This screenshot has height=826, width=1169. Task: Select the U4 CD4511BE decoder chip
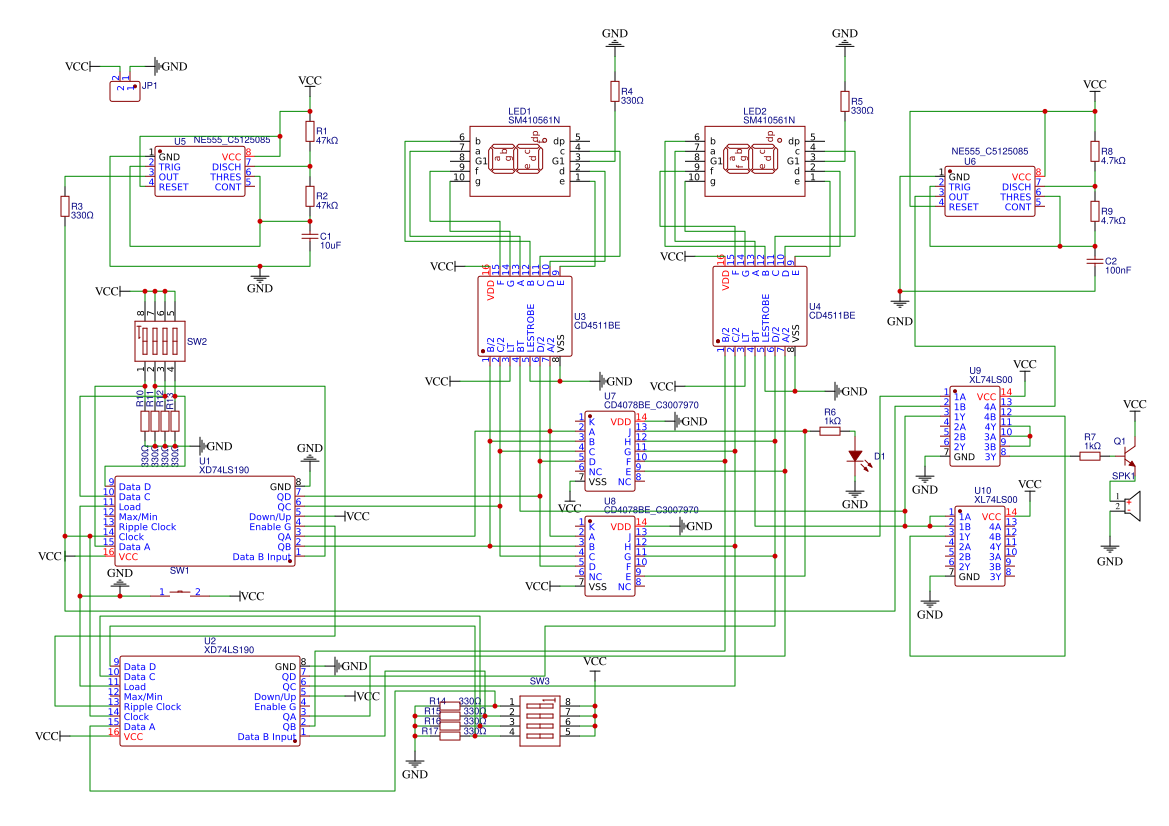pyautogui.click(x=759, y=306)
